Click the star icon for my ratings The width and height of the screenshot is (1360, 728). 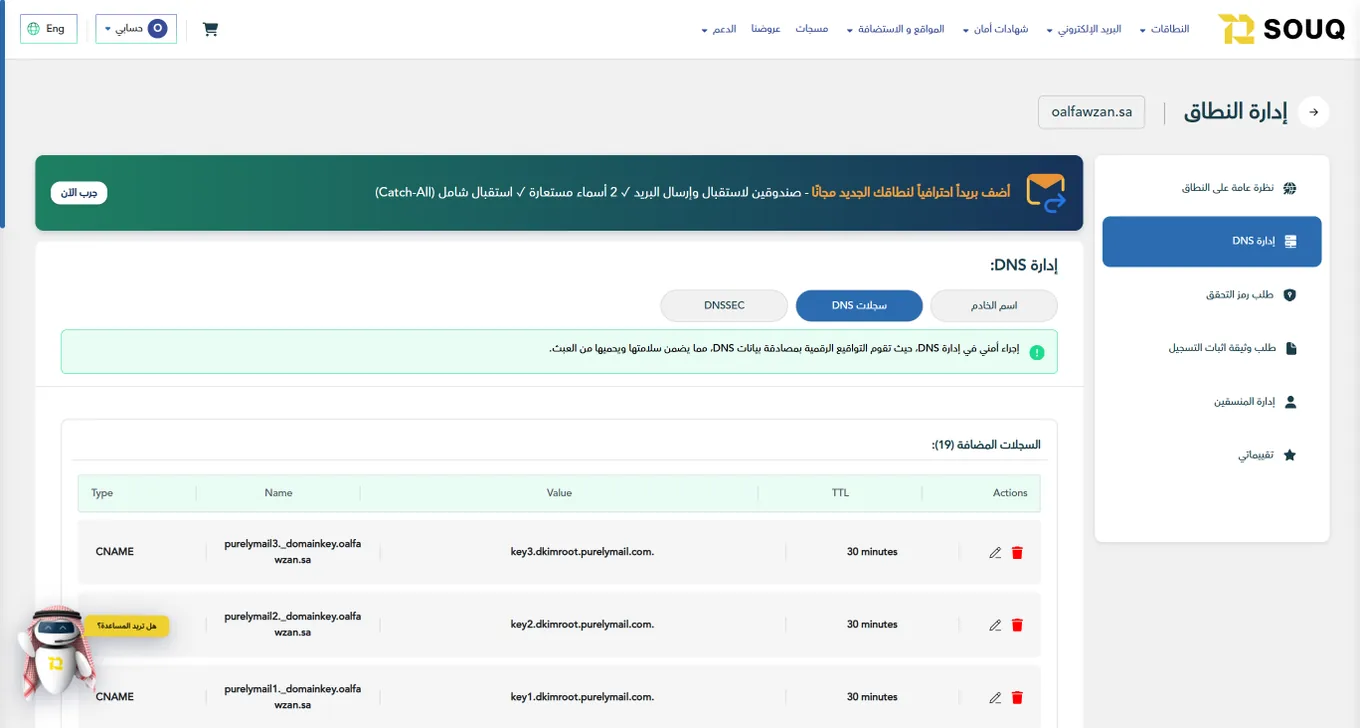[x=1290, y=455]
